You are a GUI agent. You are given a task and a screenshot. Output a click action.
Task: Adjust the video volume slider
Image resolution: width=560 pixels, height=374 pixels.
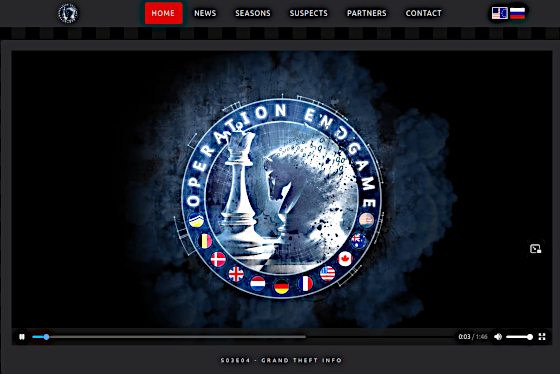(x=519, y=337)
